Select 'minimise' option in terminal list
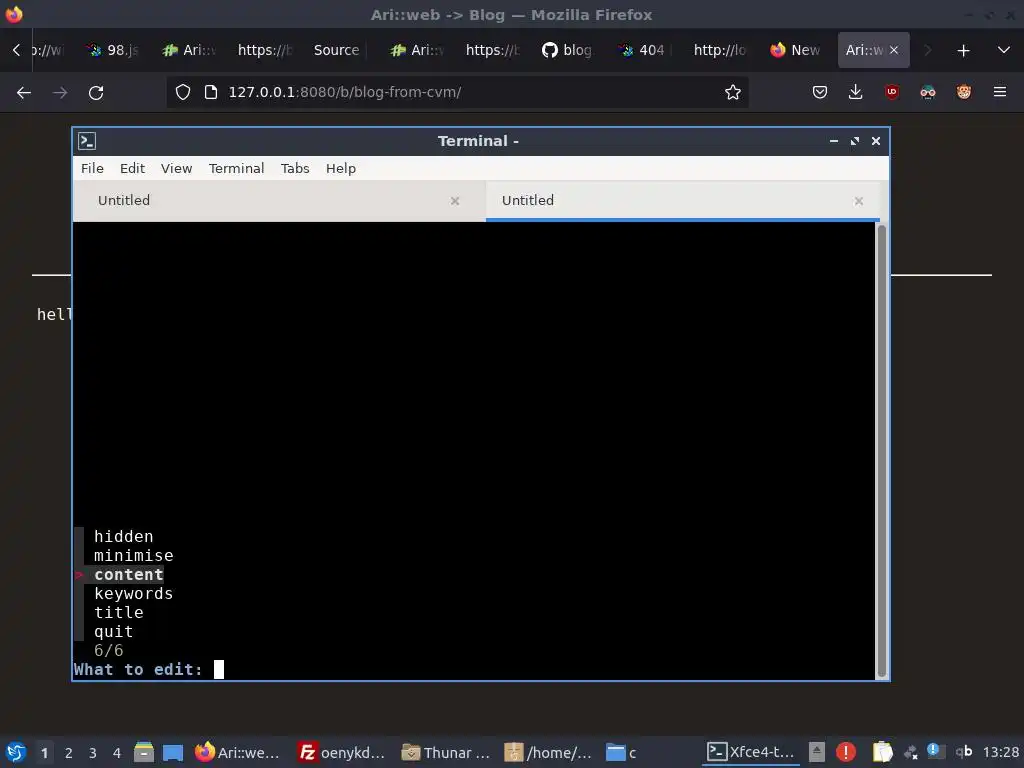This screenshot has height=768, width=1024. 134,556
